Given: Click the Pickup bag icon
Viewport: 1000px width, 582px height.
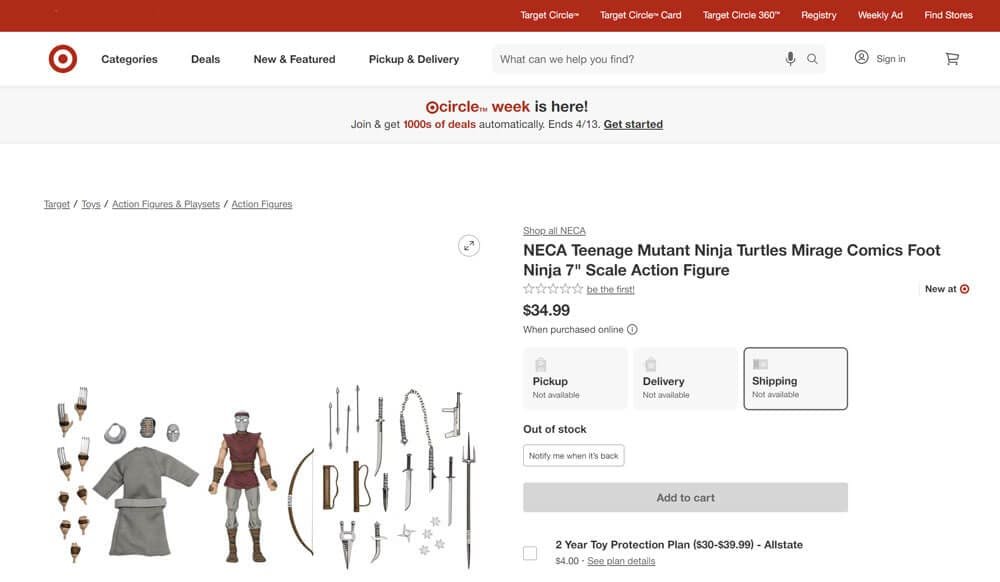Looking at the screenshot, I should (x=541, y=364).
